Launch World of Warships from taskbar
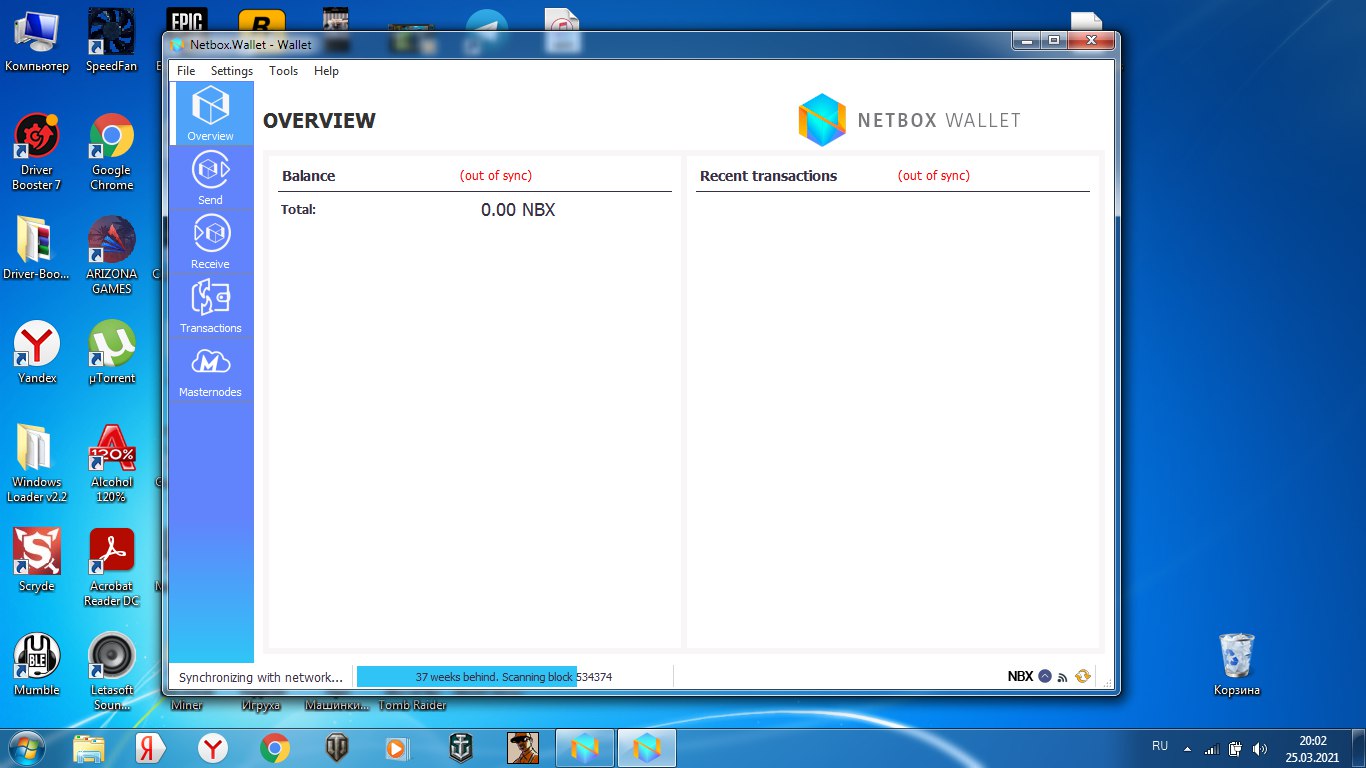This screenshot has width=1366, height=768. tap(461, 748)
